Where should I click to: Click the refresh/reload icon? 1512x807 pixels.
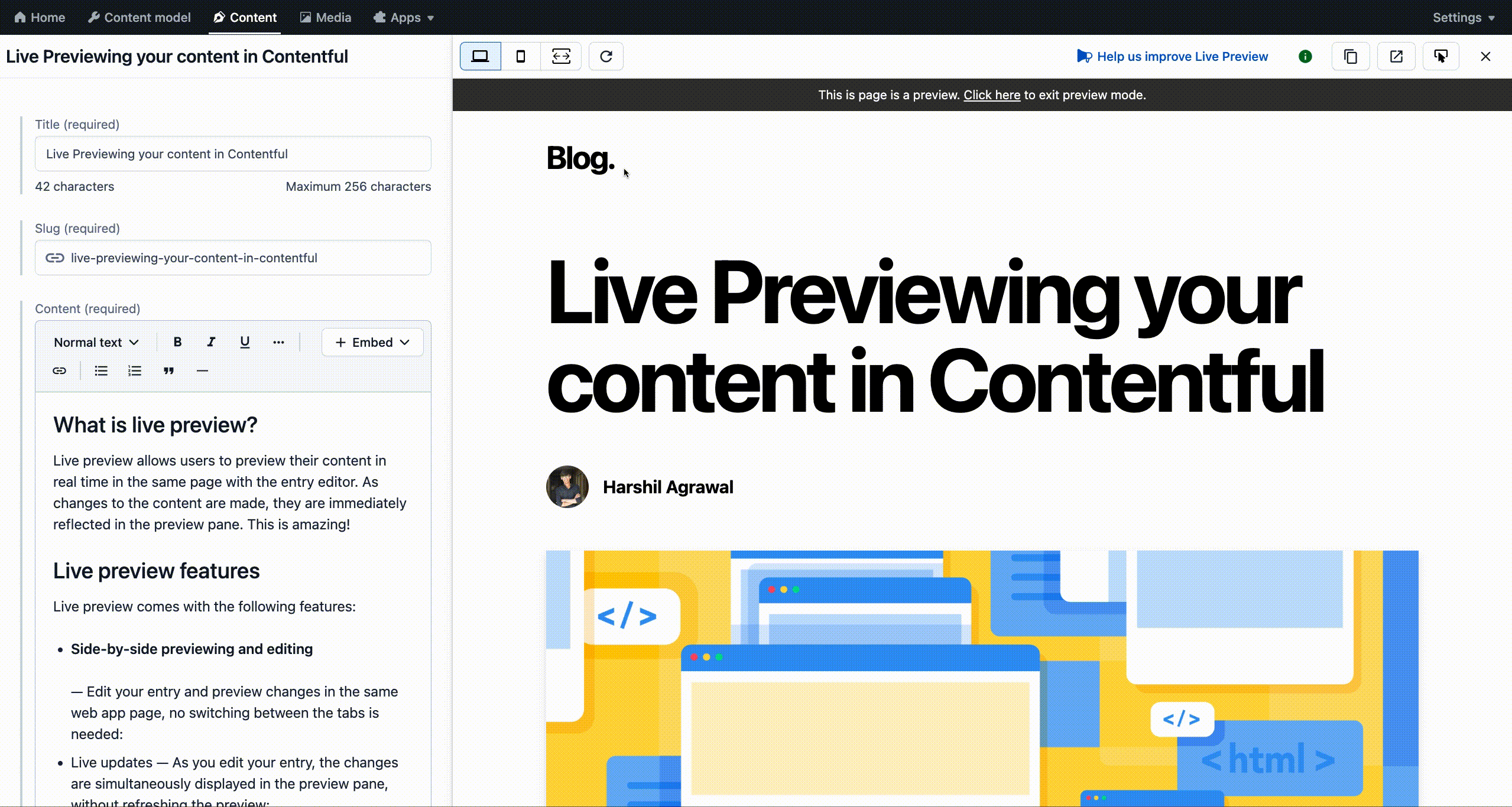(x=606, y=56)
